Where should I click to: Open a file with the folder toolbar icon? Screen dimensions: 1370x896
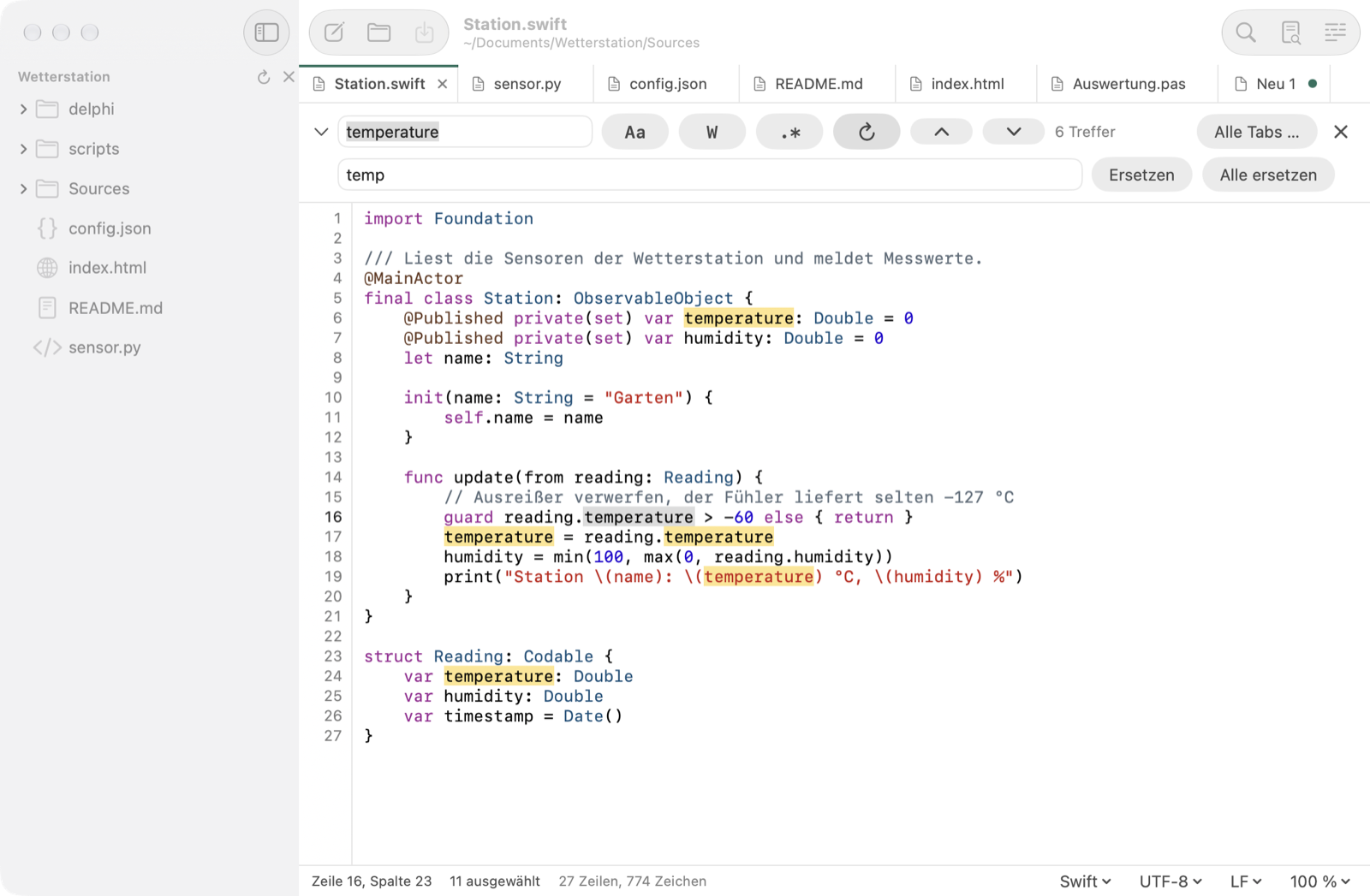tap(379, 33)
